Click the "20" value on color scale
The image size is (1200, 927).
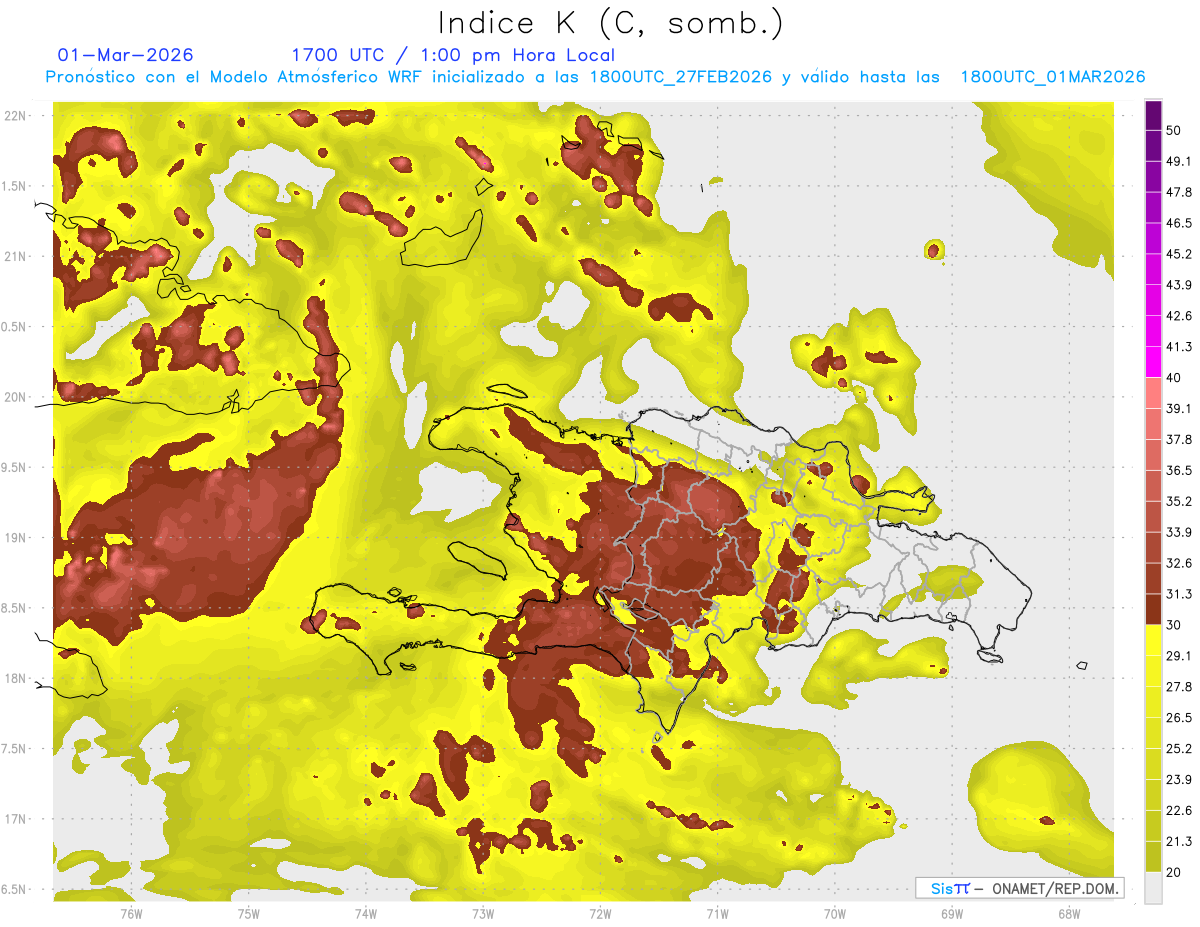tap(1175, 873)
